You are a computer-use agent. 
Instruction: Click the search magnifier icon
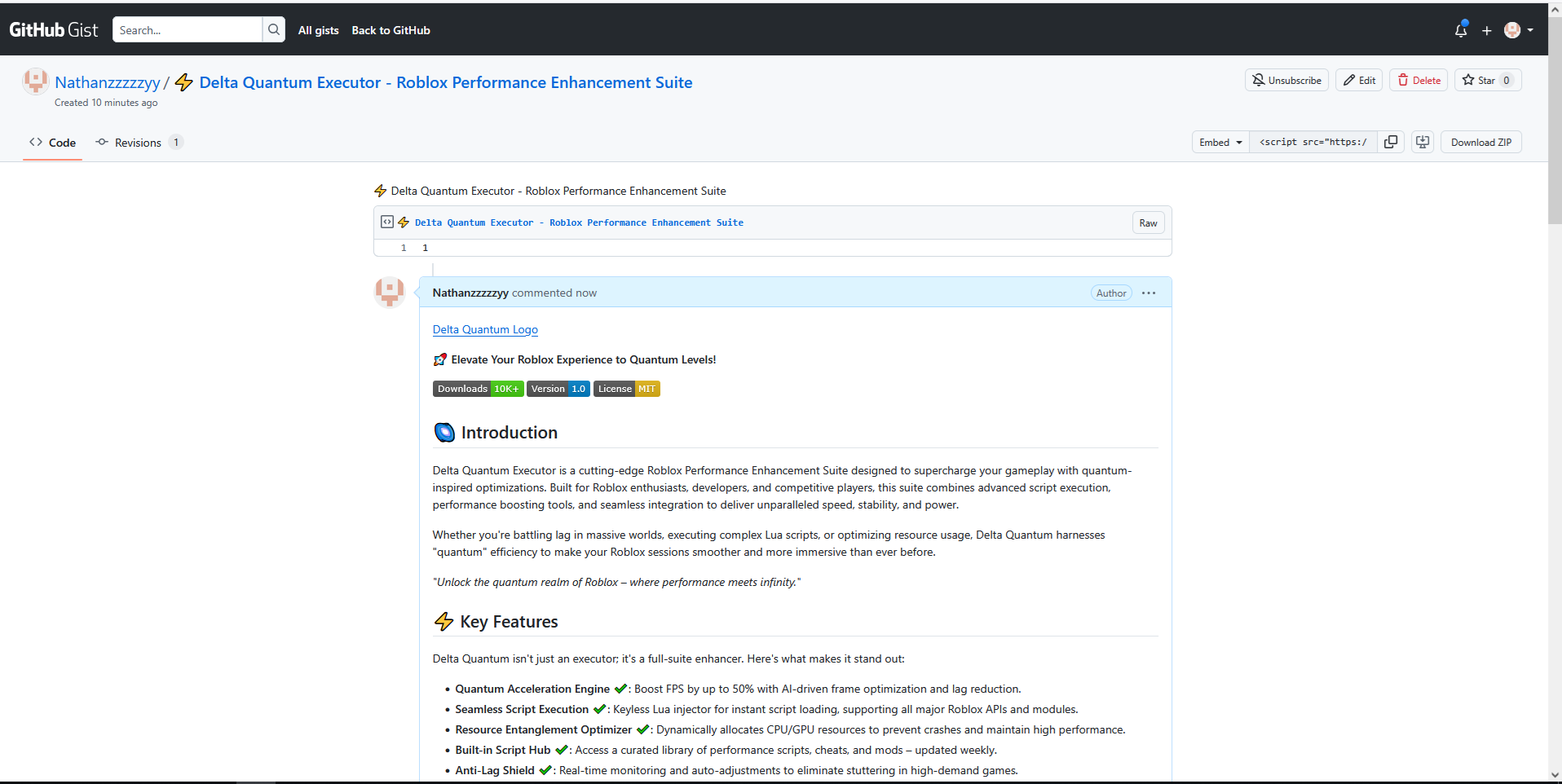coord(274,30)
